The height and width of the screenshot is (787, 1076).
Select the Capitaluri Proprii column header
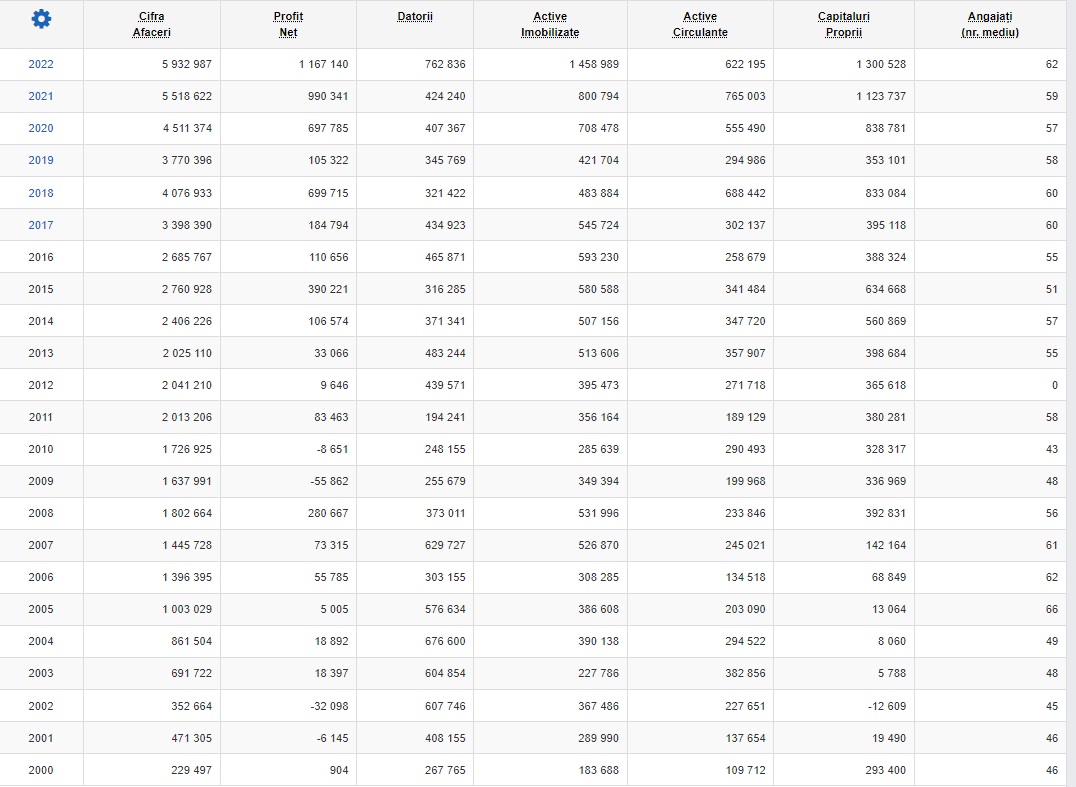tap(844, 24)
